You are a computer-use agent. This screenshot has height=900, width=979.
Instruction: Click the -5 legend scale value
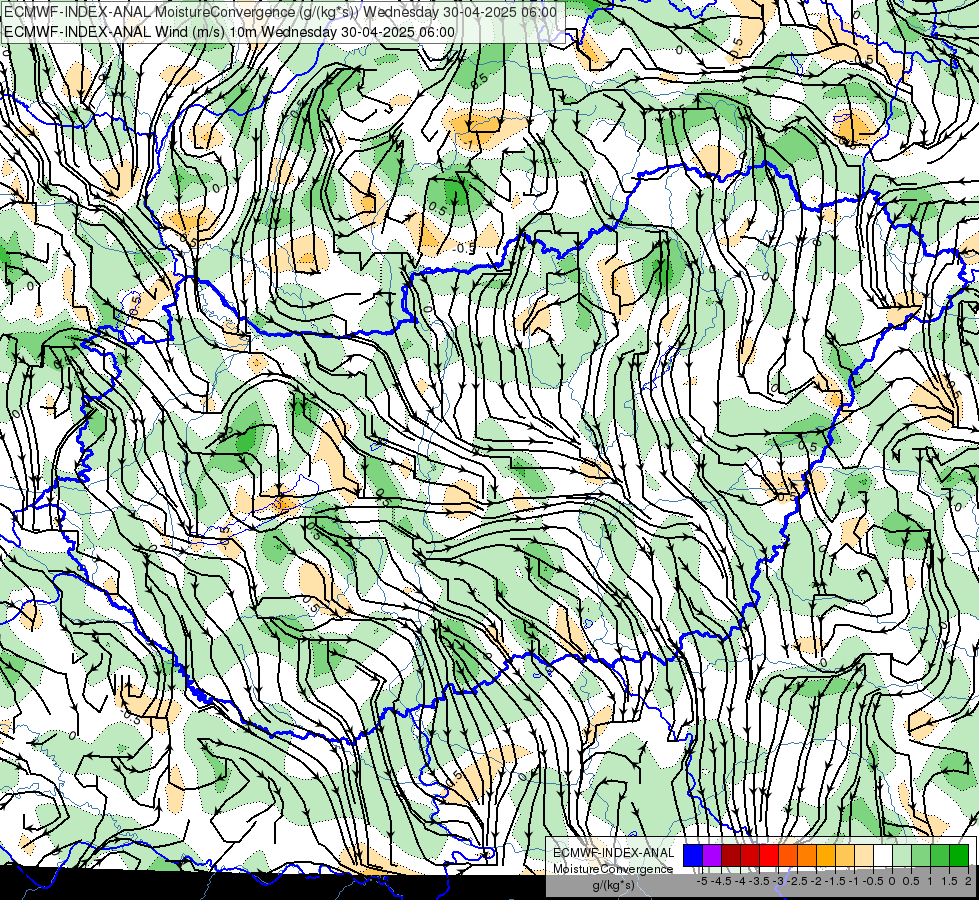point(702,881)
